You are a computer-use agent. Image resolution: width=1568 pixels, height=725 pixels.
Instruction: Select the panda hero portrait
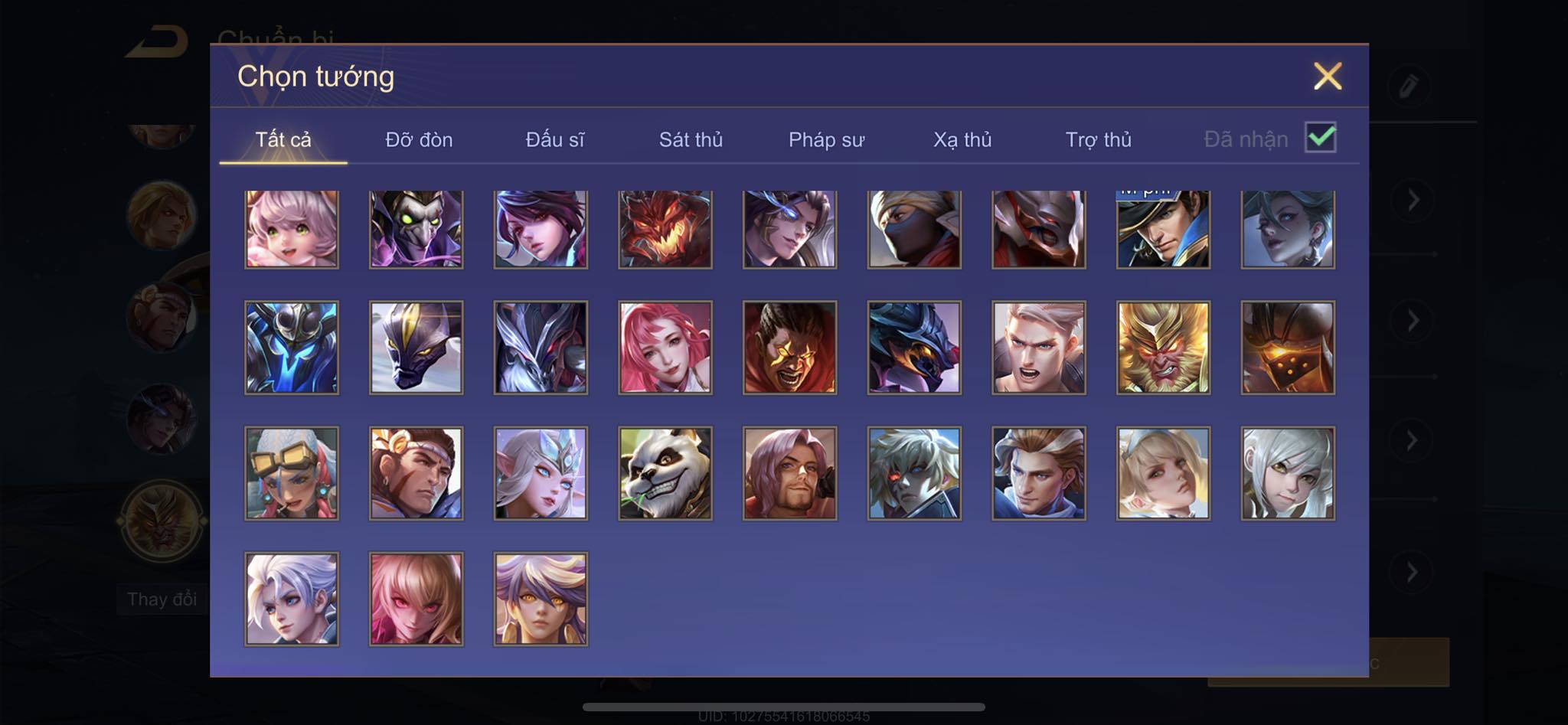(665, 473)
